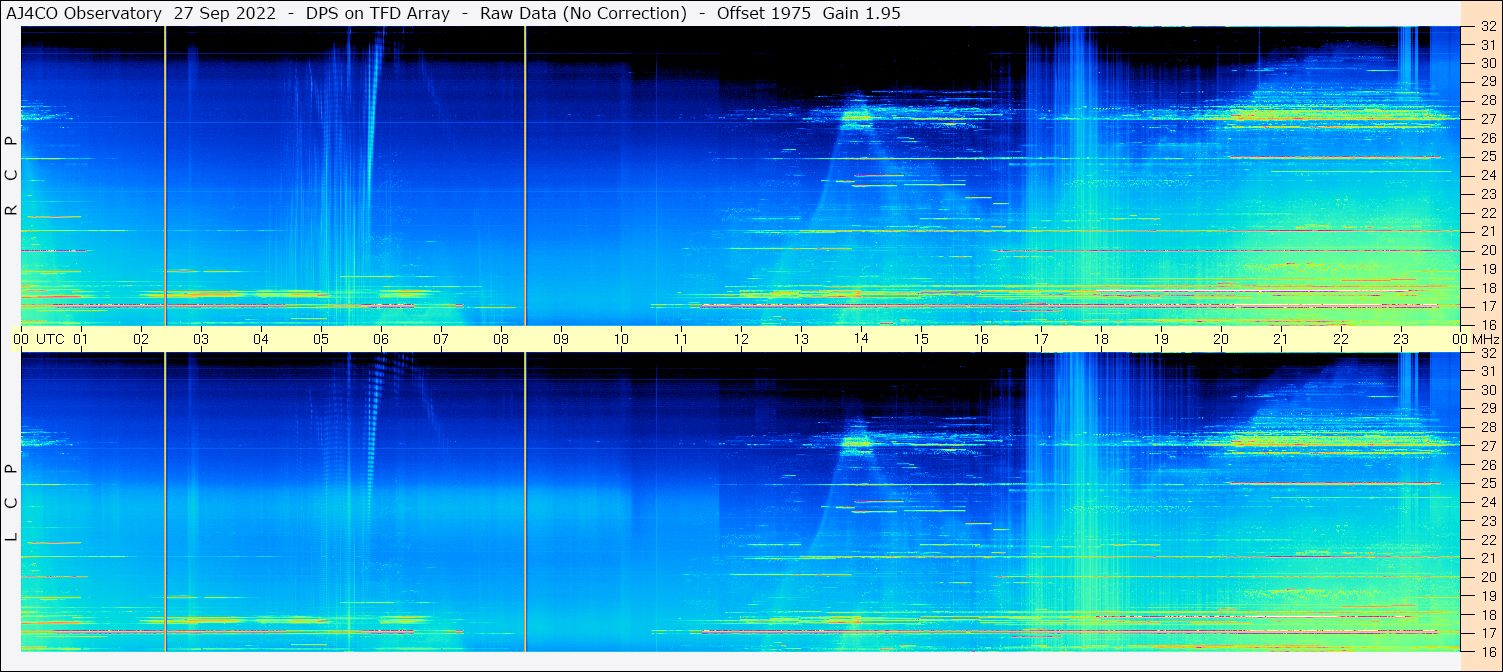The height and width of the screenshot is (672, 1503).
Task: Click the bright 27 MHz burst near 14 UTC in RCP
Action: click(857, 115)
